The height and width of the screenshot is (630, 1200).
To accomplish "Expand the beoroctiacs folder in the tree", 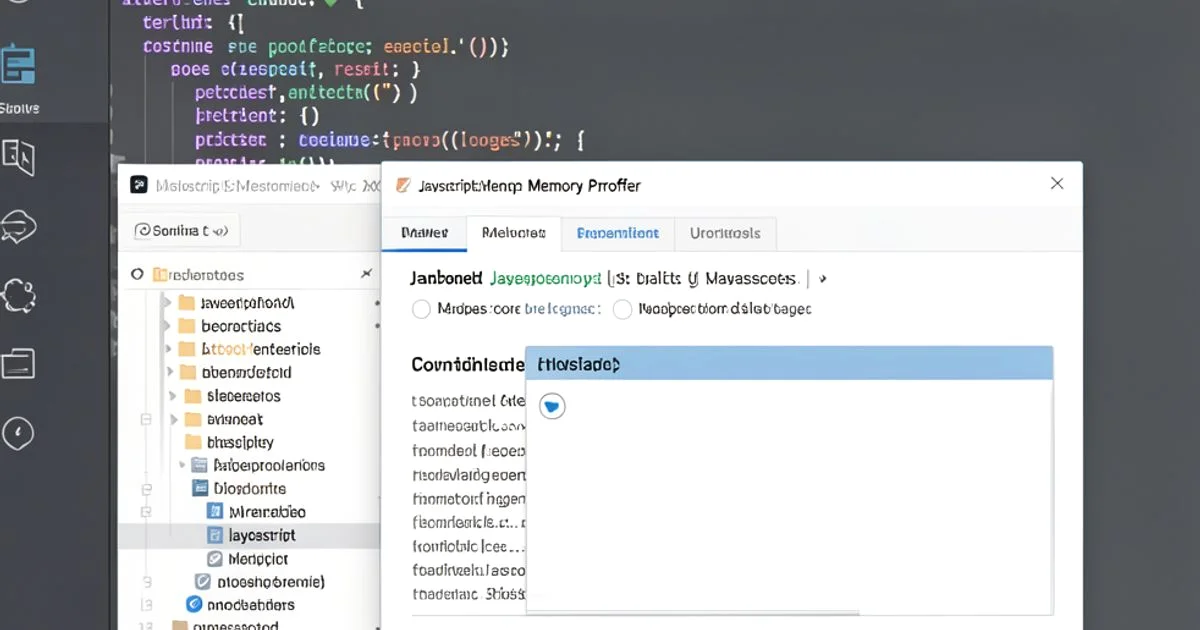I will tap(168, 326).
